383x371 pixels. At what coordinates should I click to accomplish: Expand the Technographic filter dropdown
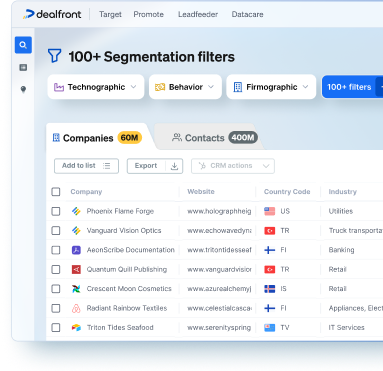click(96, 87)
